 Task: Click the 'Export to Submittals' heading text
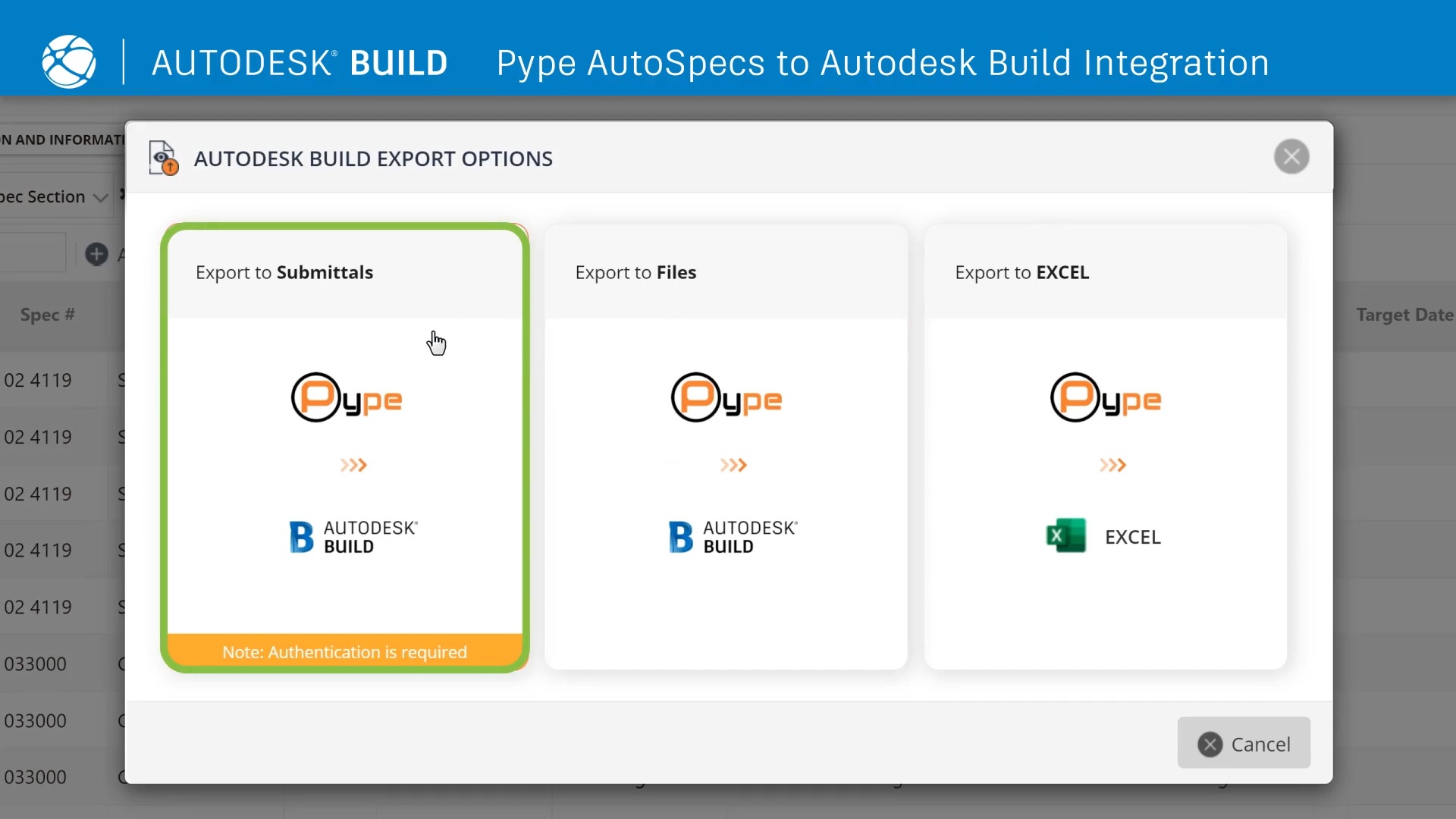point(284,272)
